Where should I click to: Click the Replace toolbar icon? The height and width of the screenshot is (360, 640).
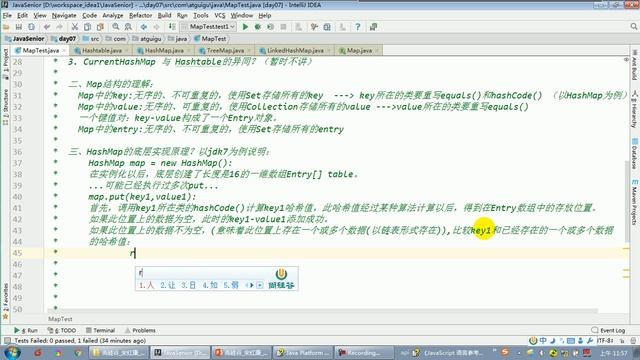(x=128, y=27)
